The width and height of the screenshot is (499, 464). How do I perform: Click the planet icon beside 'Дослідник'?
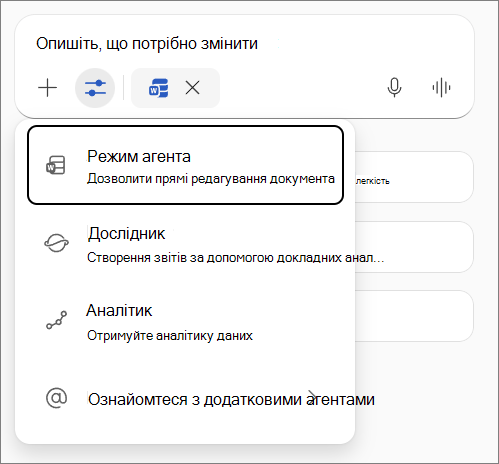click(56, 243)
